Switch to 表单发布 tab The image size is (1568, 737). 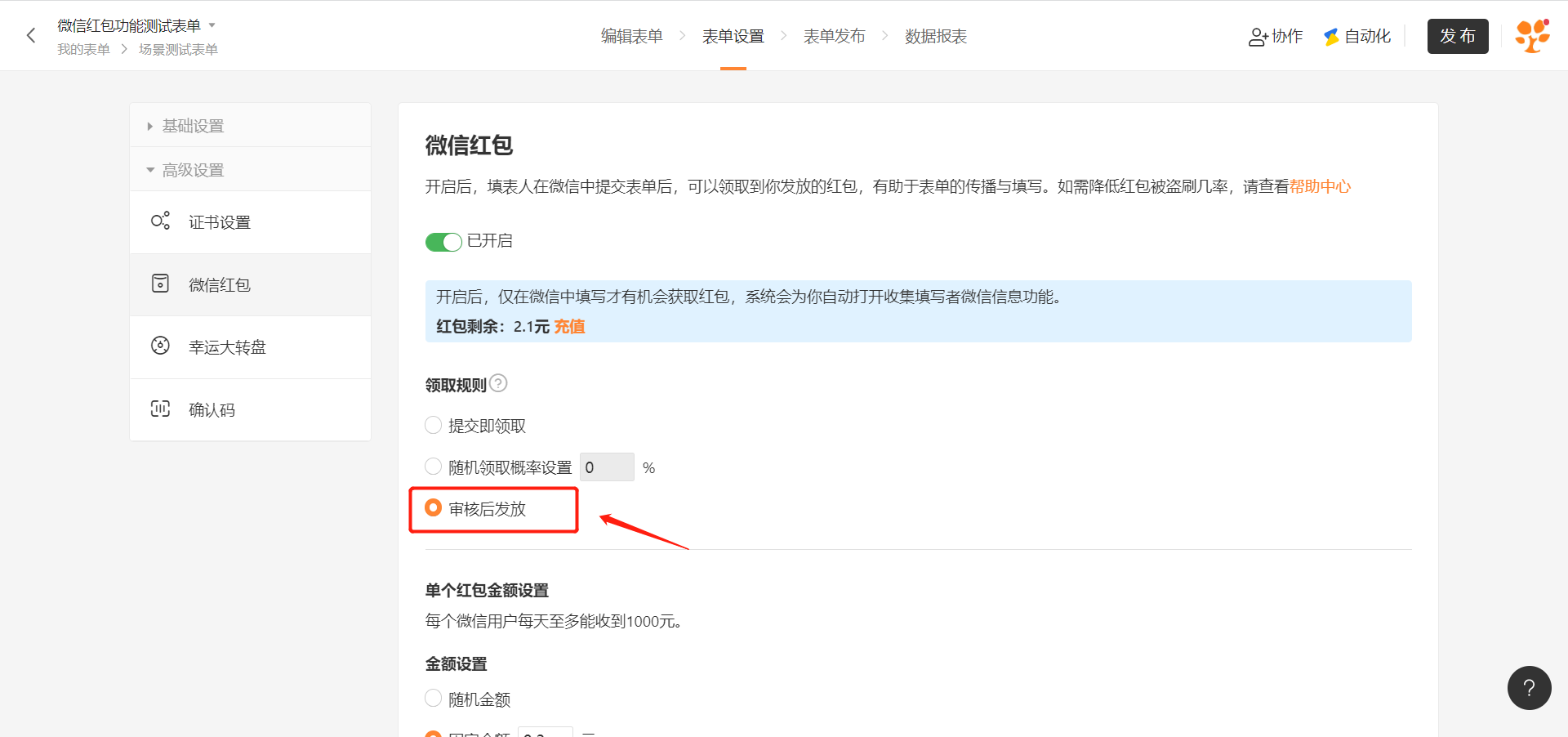click(x=835, y=36)
